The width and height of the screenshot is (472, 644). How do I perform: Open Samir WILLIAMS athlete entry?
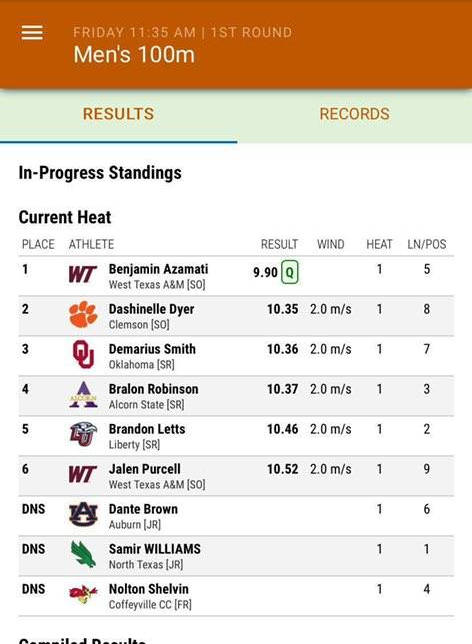[x=154, y=549]
